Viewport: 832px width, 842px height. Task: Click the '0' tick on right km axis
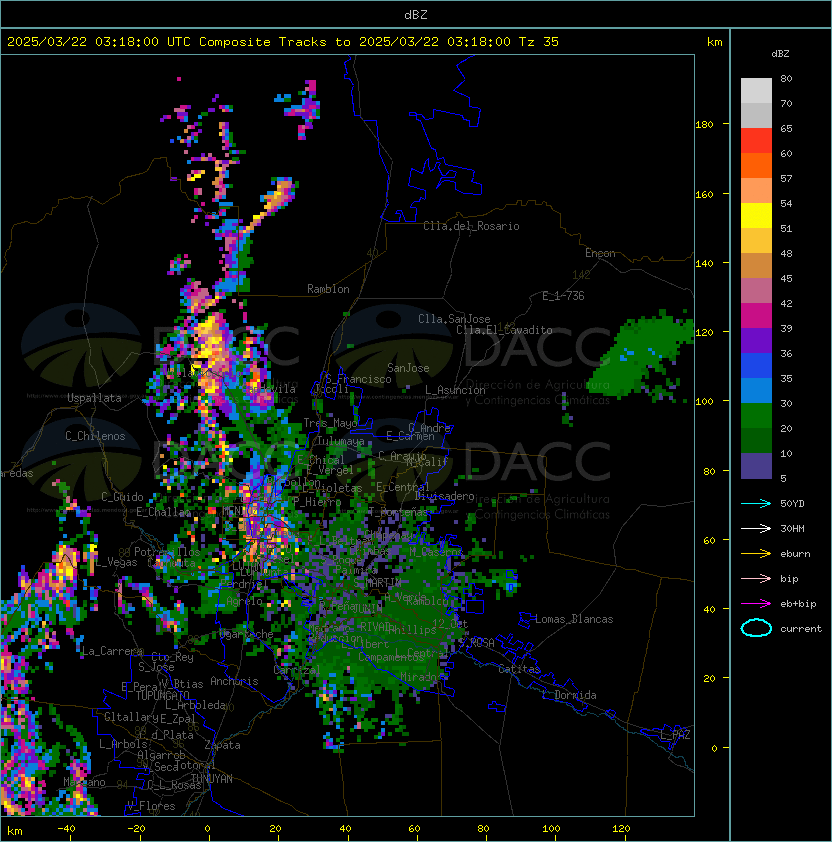[x=714, y=749]
